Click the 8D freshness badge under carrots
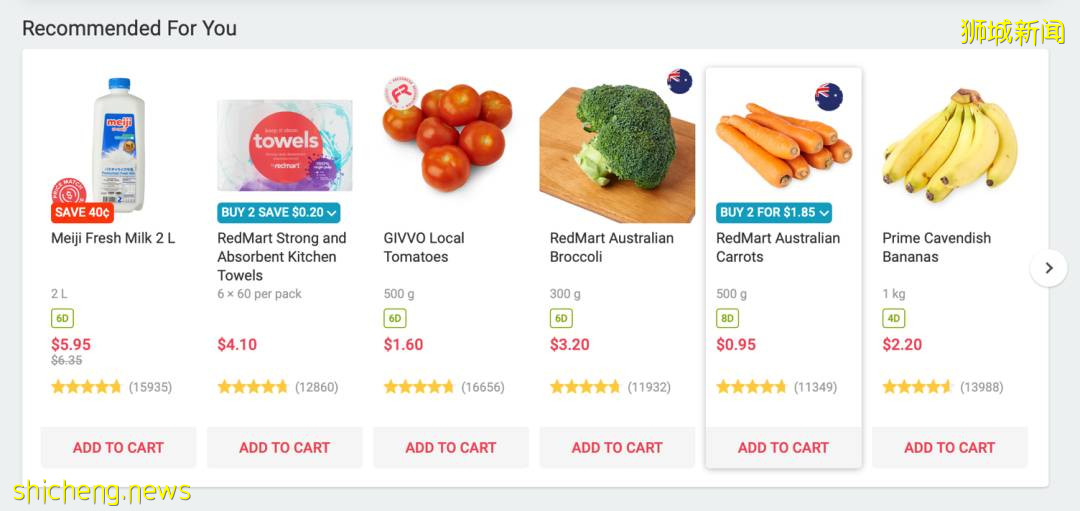The width and height of the screenshot is (1080, 511). point(728,319)
